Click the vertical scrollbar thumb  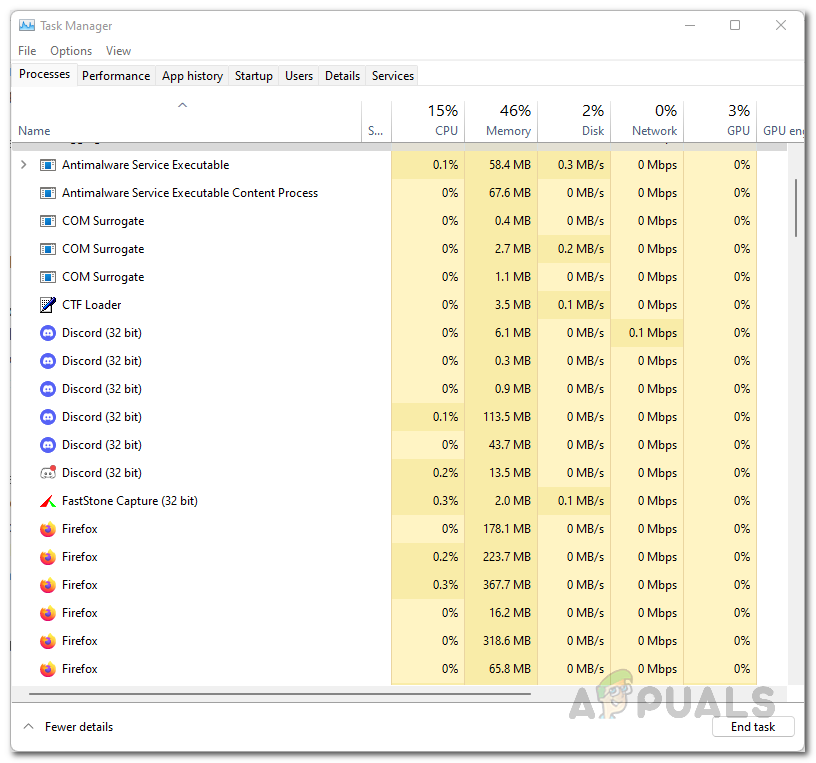[796, 208]
